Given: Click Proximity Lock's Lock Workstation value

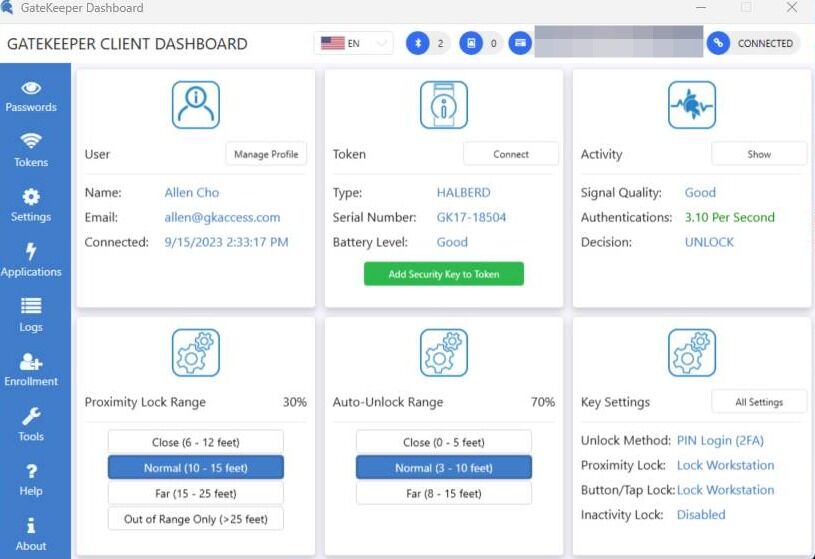Looking at the screenshot, I should point(726,465).
